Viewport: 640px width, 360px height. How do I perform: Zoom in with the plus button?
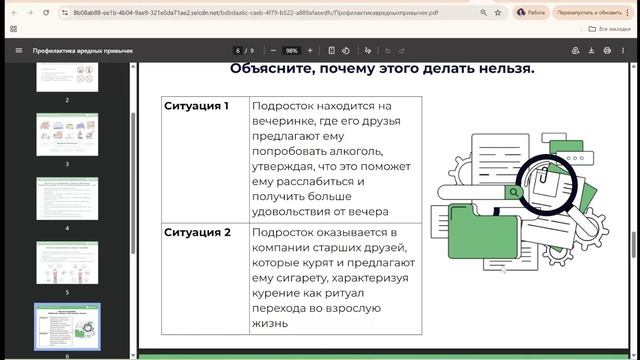(x=310, y=51)
